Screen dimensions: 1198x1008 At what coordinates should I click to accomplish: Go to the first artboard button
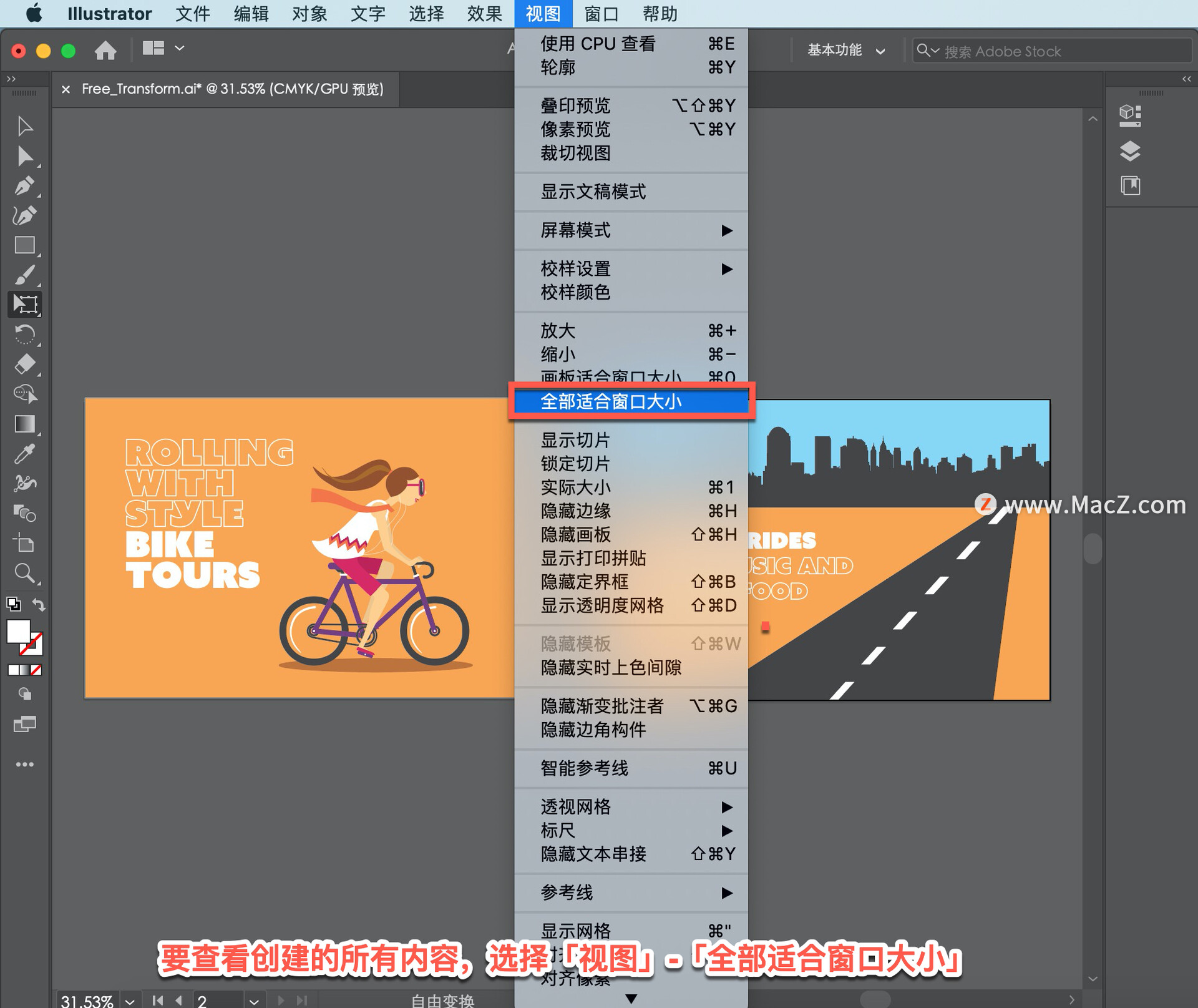[157, 1001]
